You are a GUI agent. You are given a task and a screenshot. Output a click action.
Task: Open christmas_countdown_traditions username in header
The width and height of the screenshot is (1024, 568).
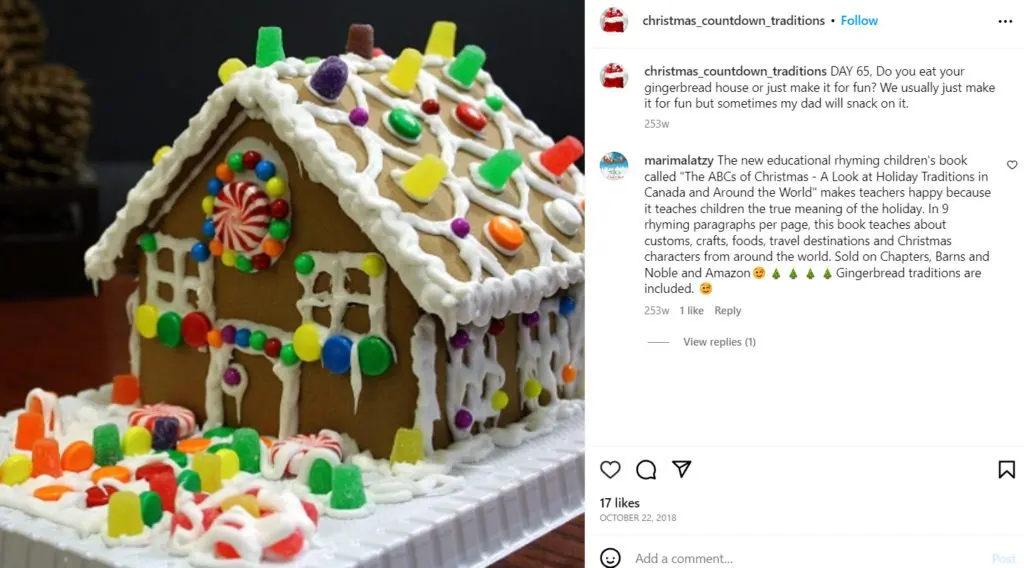click(733, 20)
